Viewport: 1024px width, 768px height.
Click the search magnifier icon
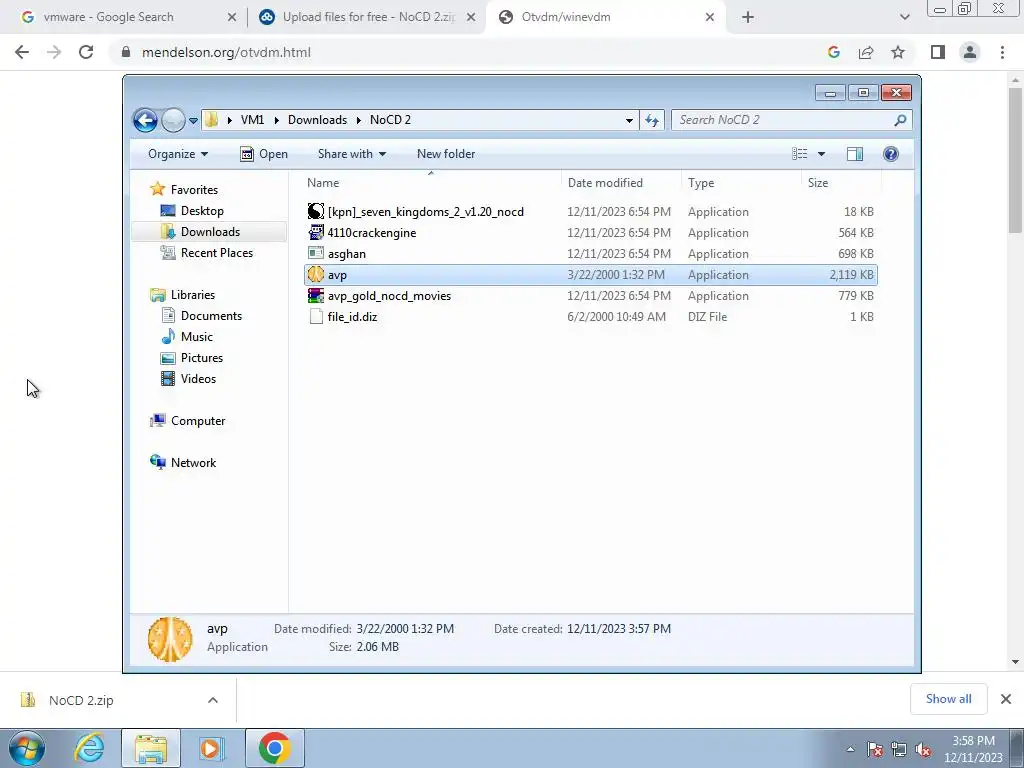click(900, 120)
